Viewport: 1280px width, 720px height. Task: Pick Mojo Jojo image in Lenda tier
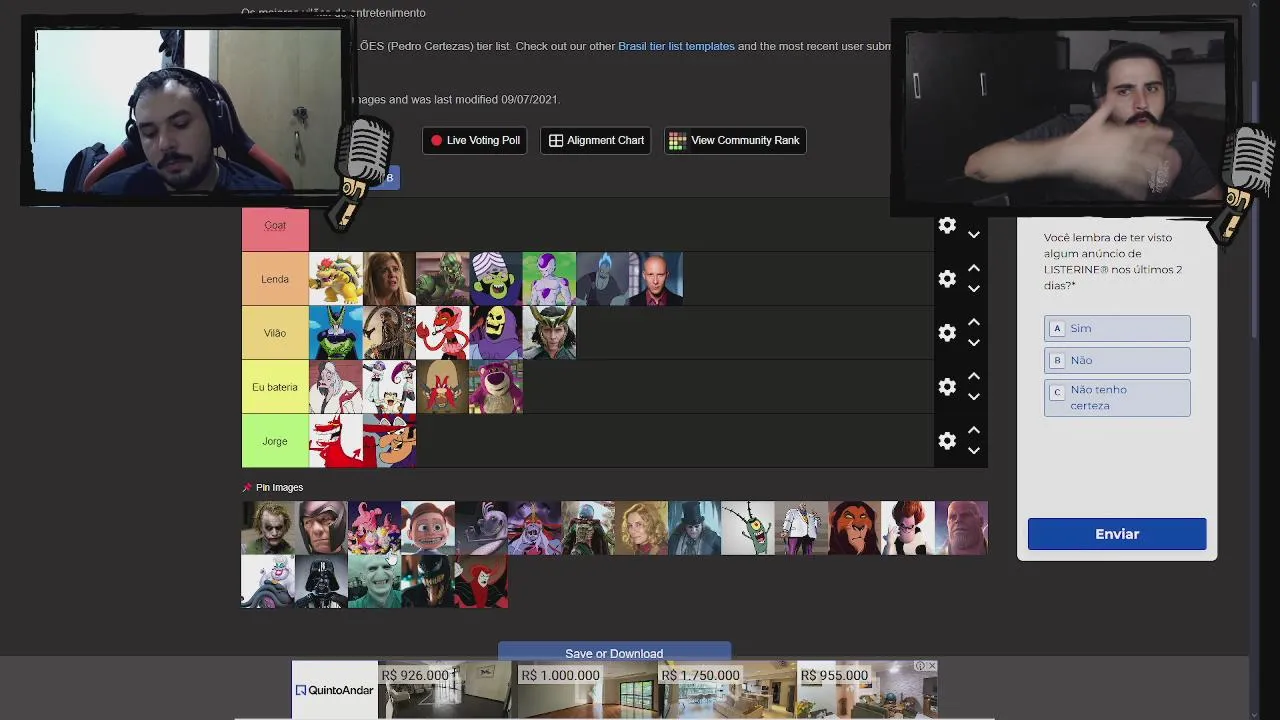tap(495, 279)
